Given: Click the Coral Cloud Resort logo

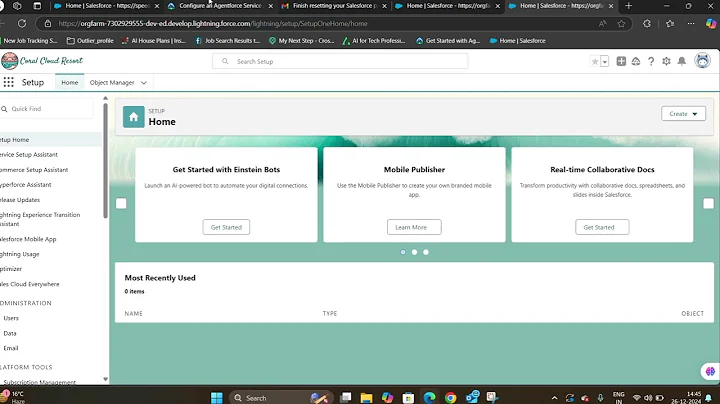Looking at the screenshot, I should 42,61.
